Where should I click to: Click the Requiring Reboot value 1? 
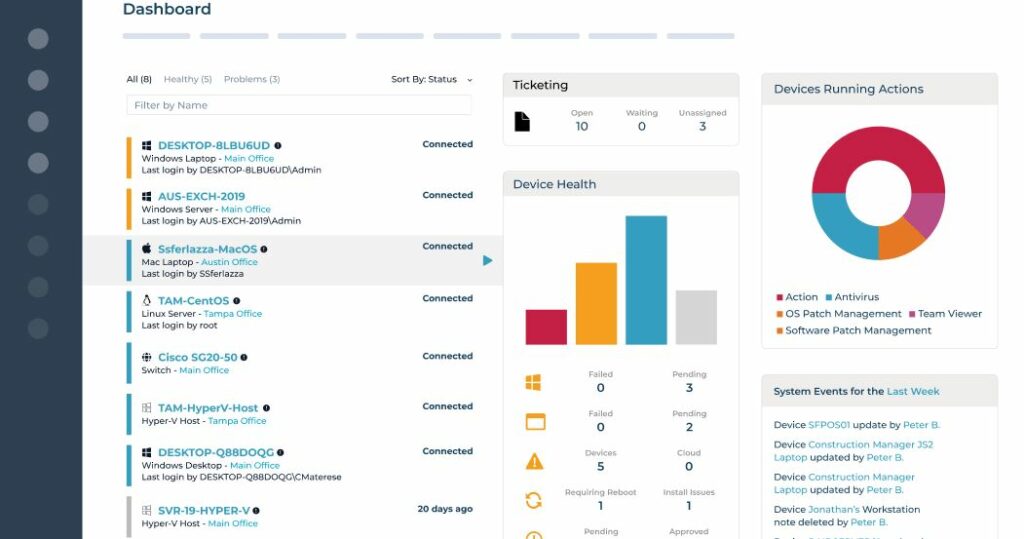[600, 506]
